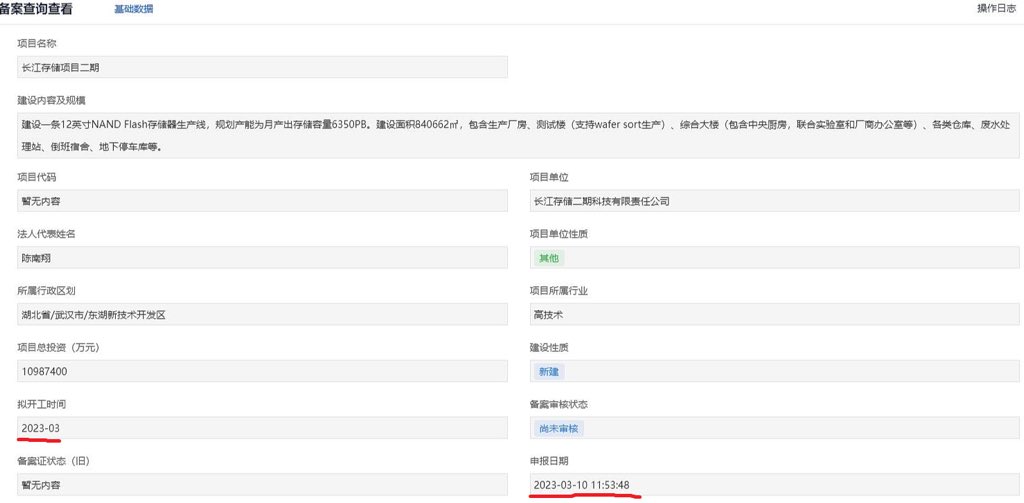Click the 法人代表姓名 label
Viewport: 1024px width, 503px height.
(46, 234)
